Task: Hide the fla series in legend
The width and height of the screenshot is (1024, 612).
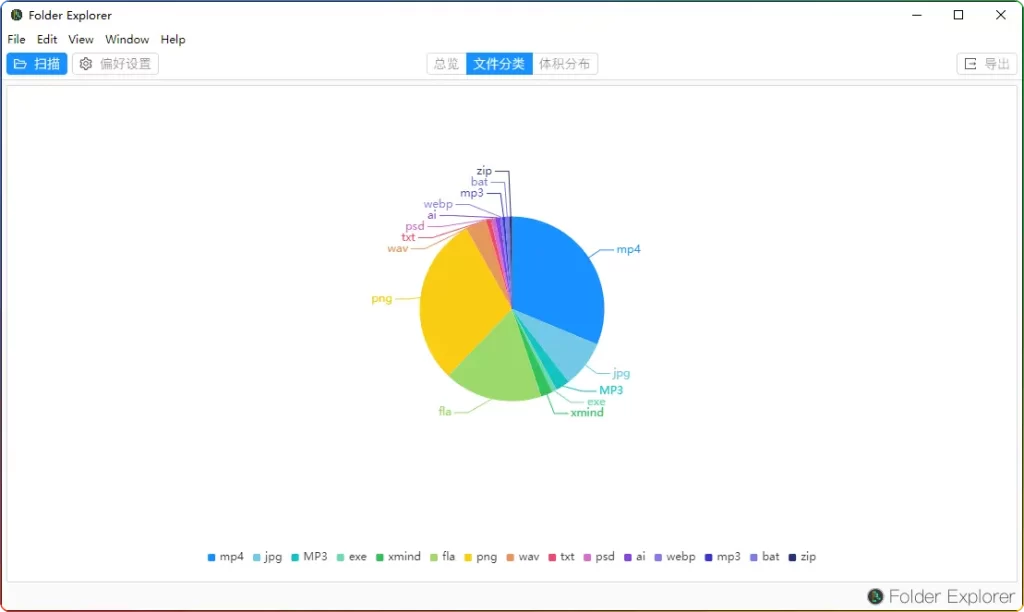Action: pos(441,557)
